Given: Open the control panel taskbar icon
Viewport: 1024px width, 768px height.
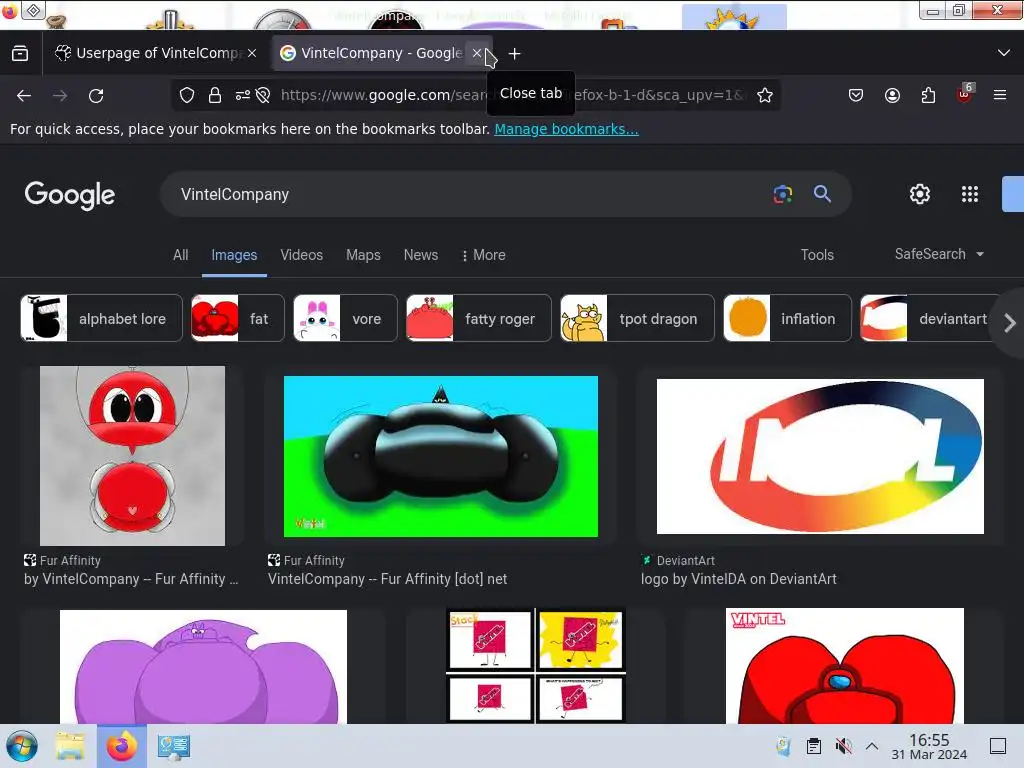Looking at the screenshot, I should tap(173, 746).
